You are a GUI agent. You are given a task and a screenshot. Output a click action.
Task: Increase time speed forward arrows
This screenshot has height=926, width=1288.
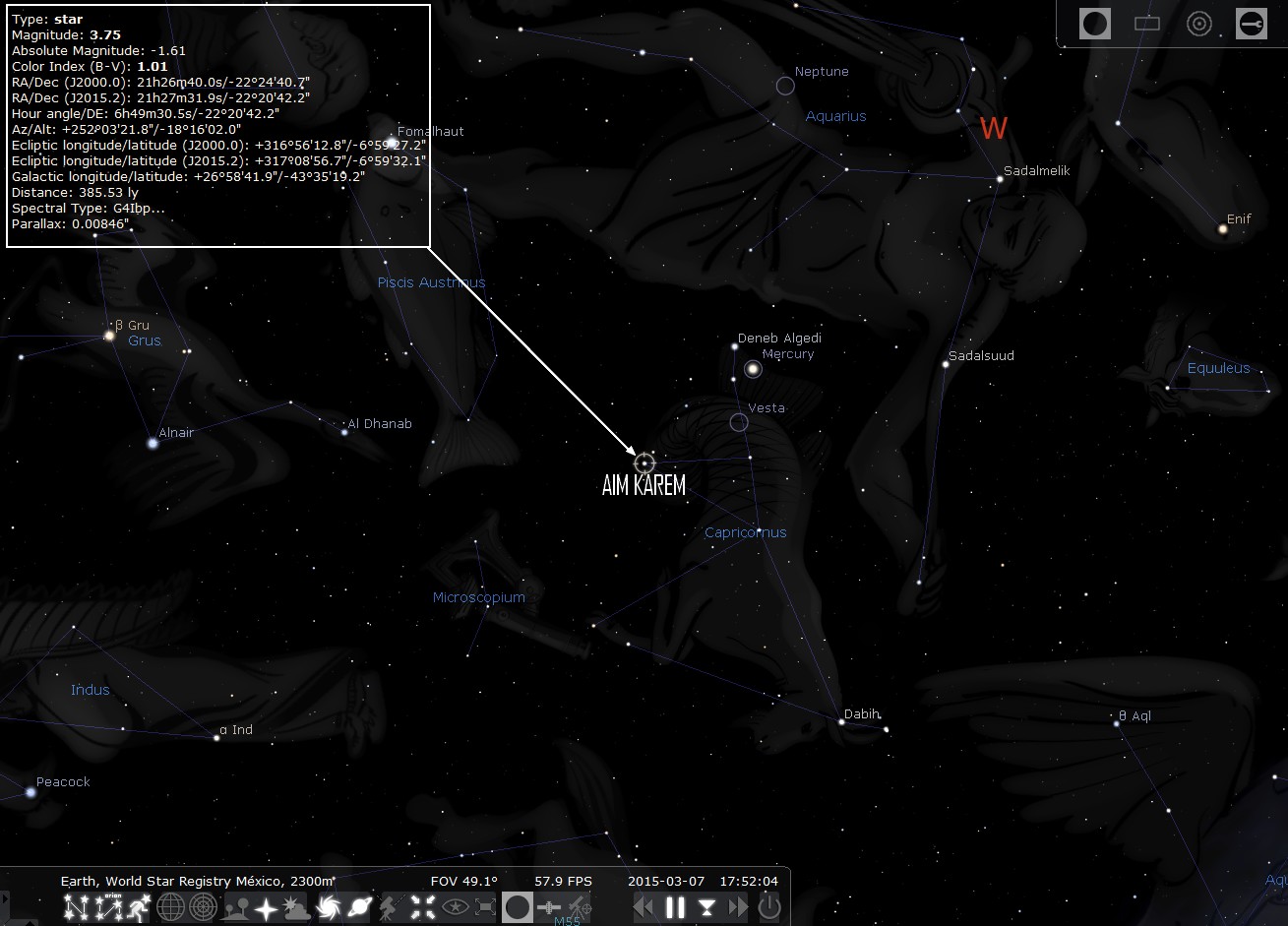click(x=737, y=907)
